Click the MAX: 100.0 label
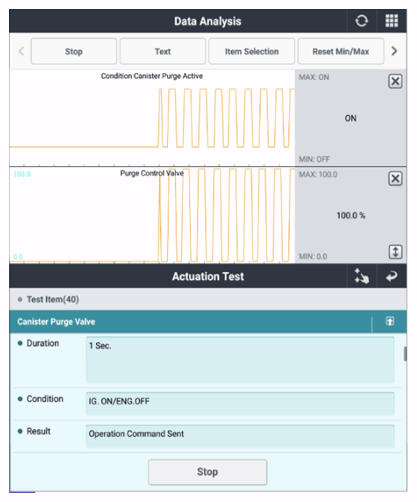417x502 pixels. tap(318, 175)
